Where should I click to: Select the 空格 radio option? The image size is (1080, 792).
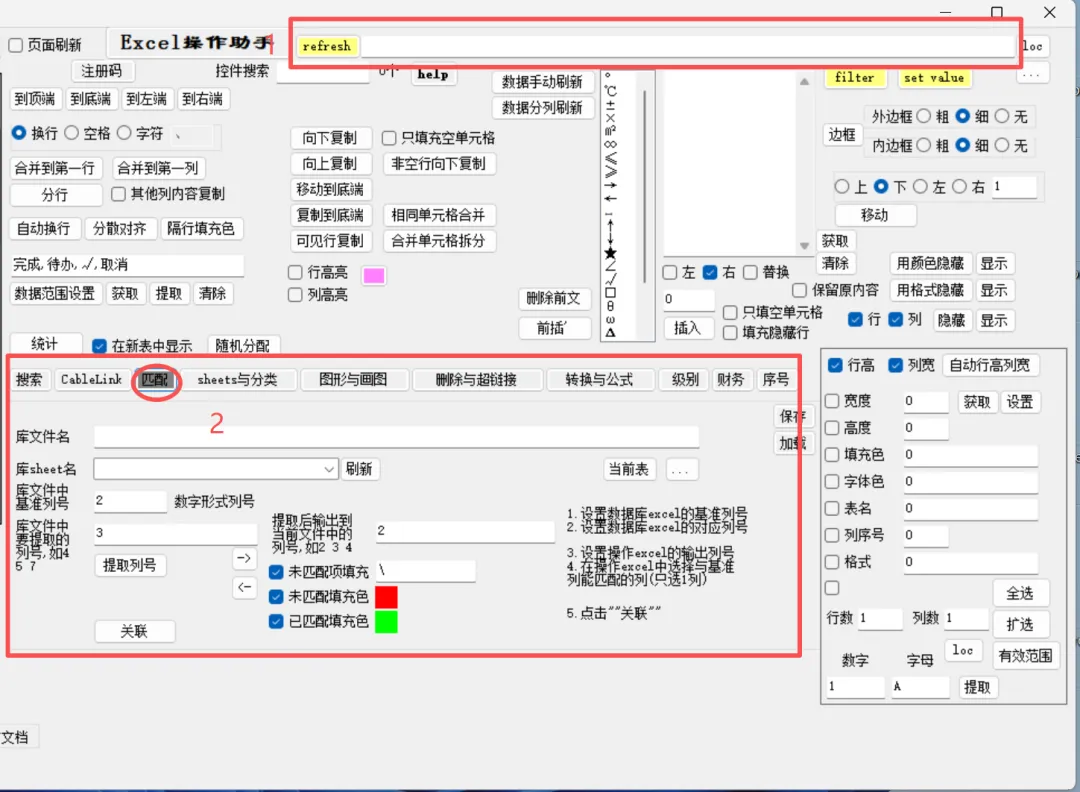pyautogui.click(x=72, y=133)
